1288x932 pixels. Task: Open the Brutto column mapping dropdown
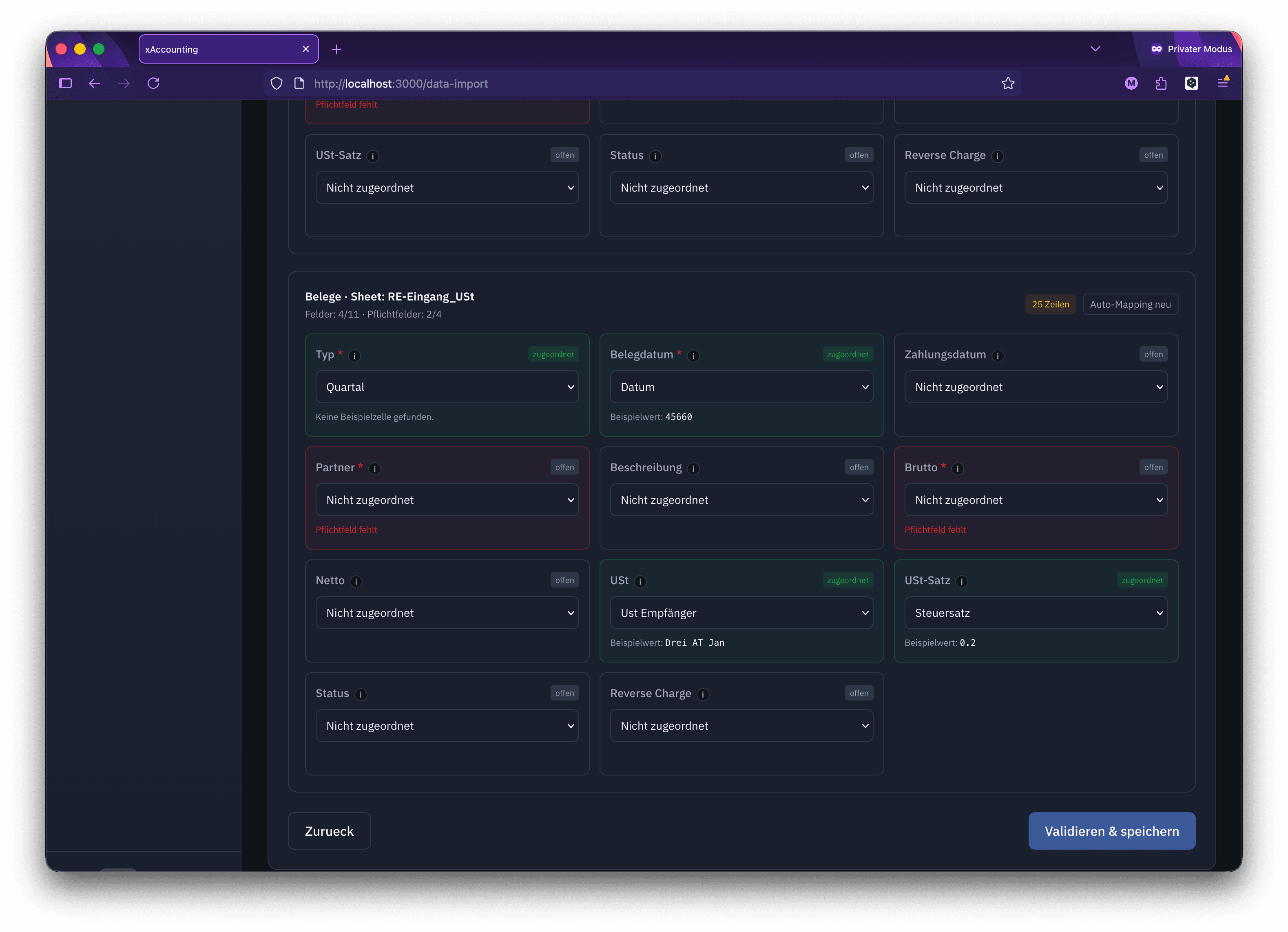point(1035,500)
